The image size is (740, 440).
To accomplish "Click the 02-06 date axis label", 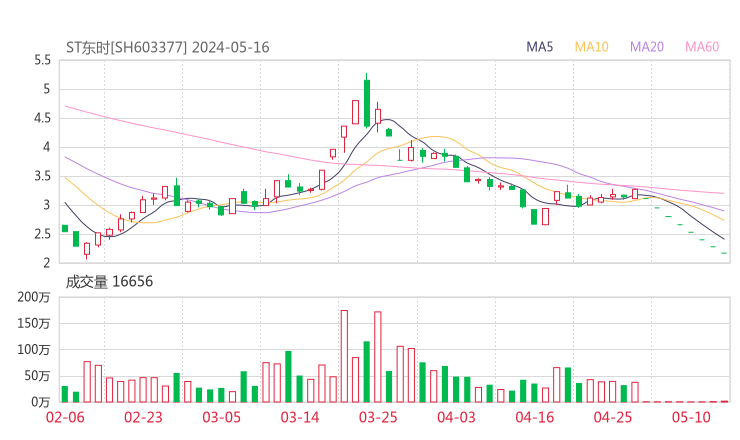I will (65, 417).
